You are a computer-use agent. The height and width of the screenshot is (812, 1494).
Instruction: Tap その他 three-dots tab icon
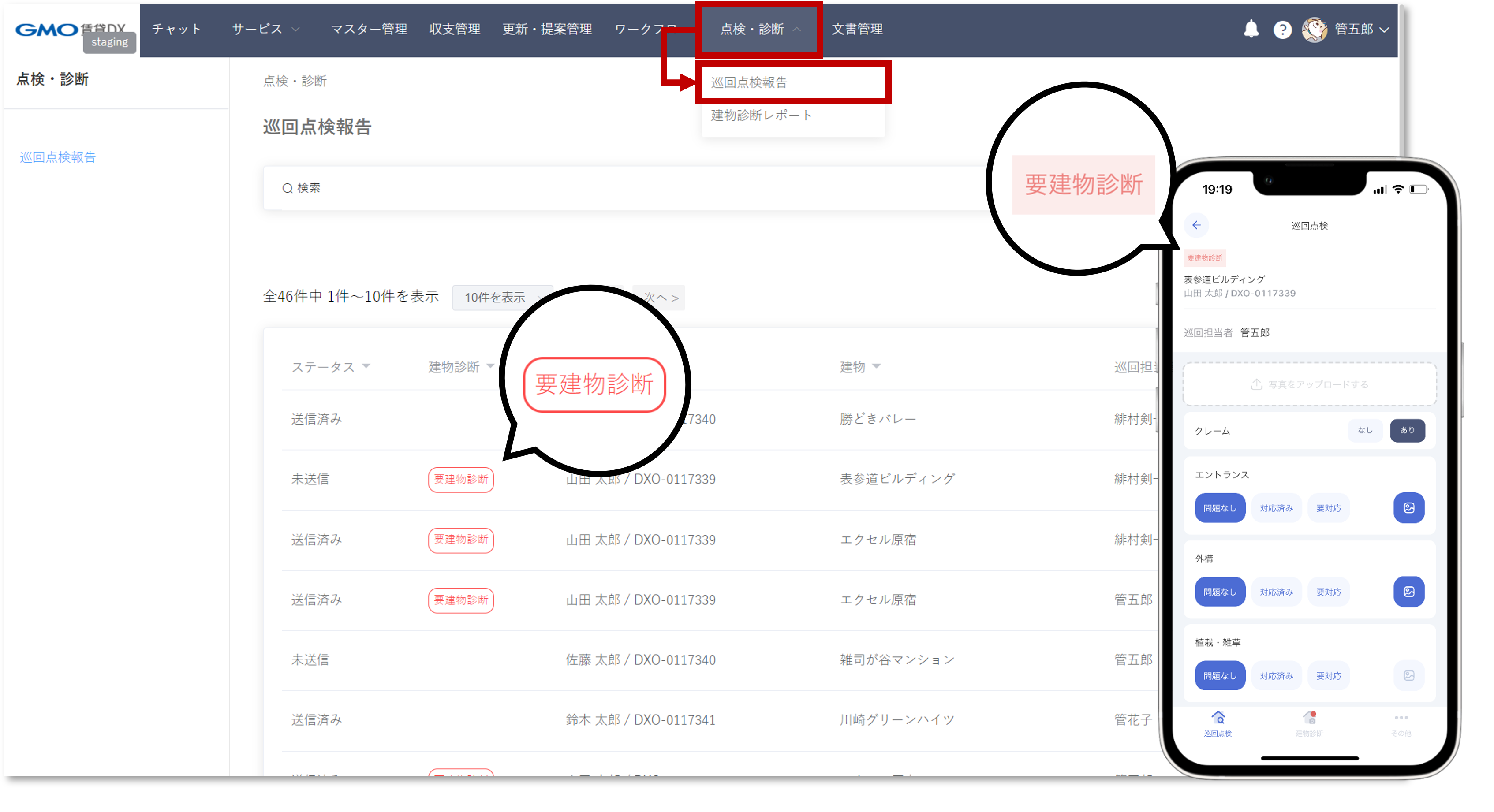tap(1401, 719)
